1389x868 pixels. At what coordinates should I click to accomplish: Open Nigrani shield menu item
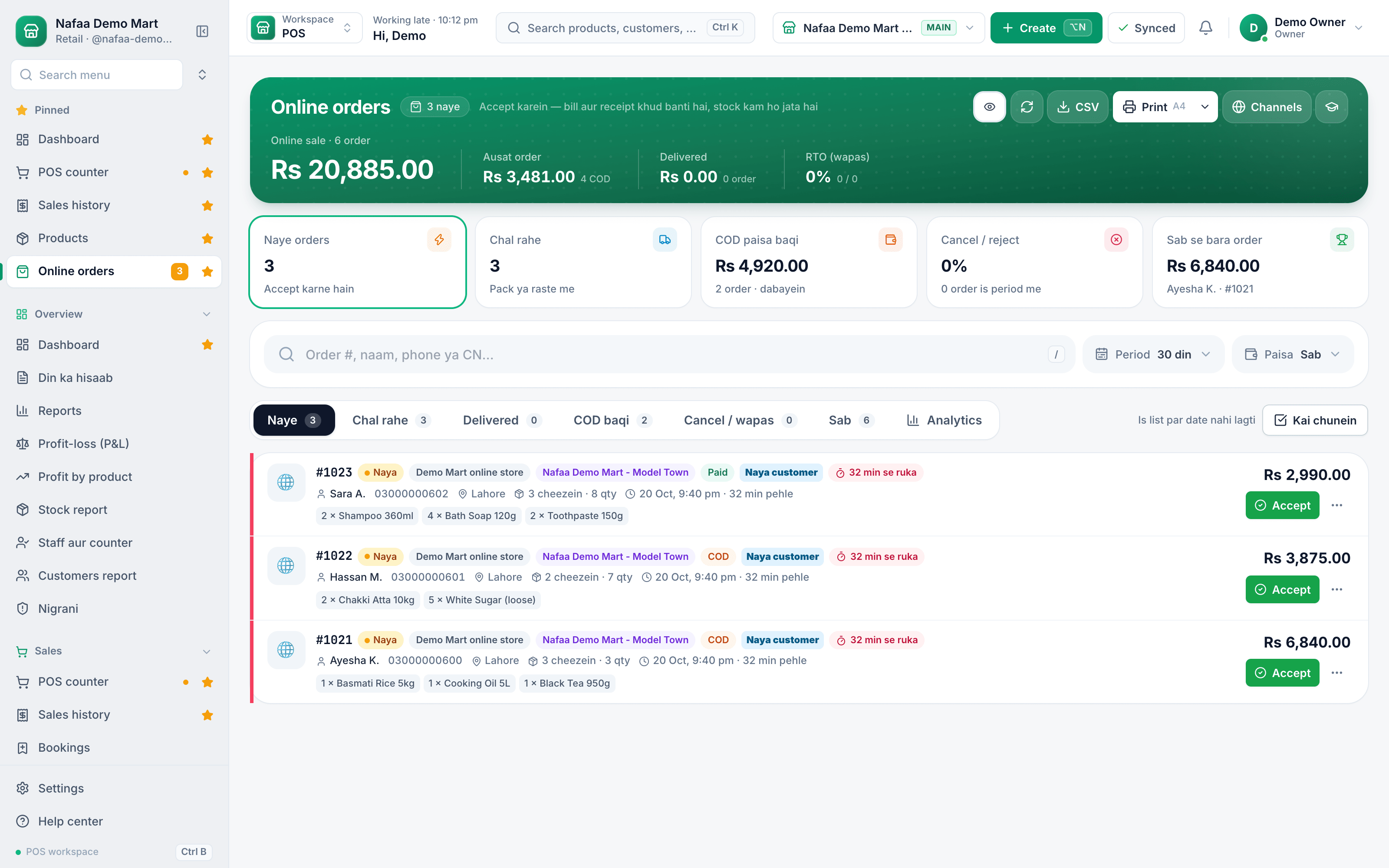coord(114,608)
